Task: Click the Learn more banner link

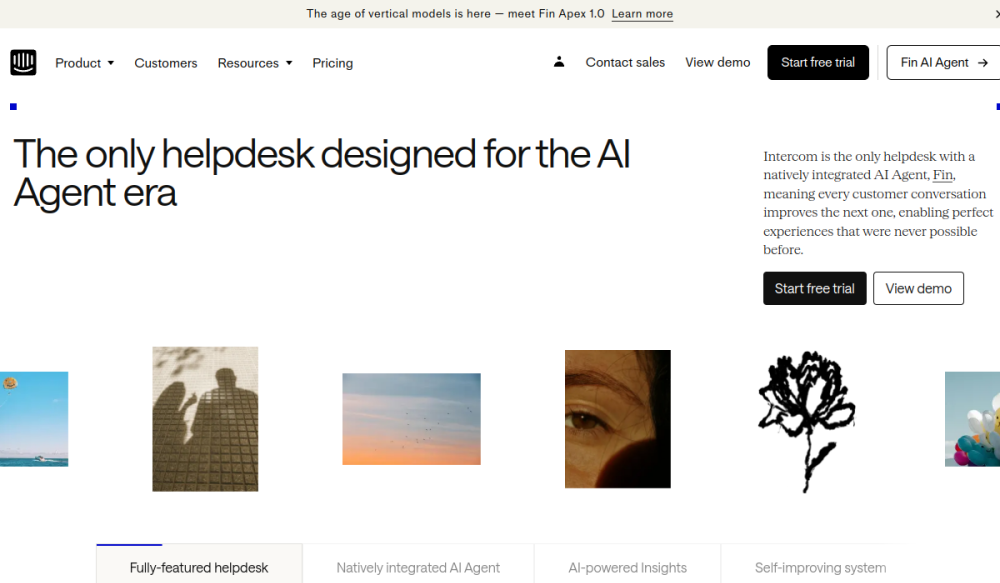Action: (x=642, y=14)
